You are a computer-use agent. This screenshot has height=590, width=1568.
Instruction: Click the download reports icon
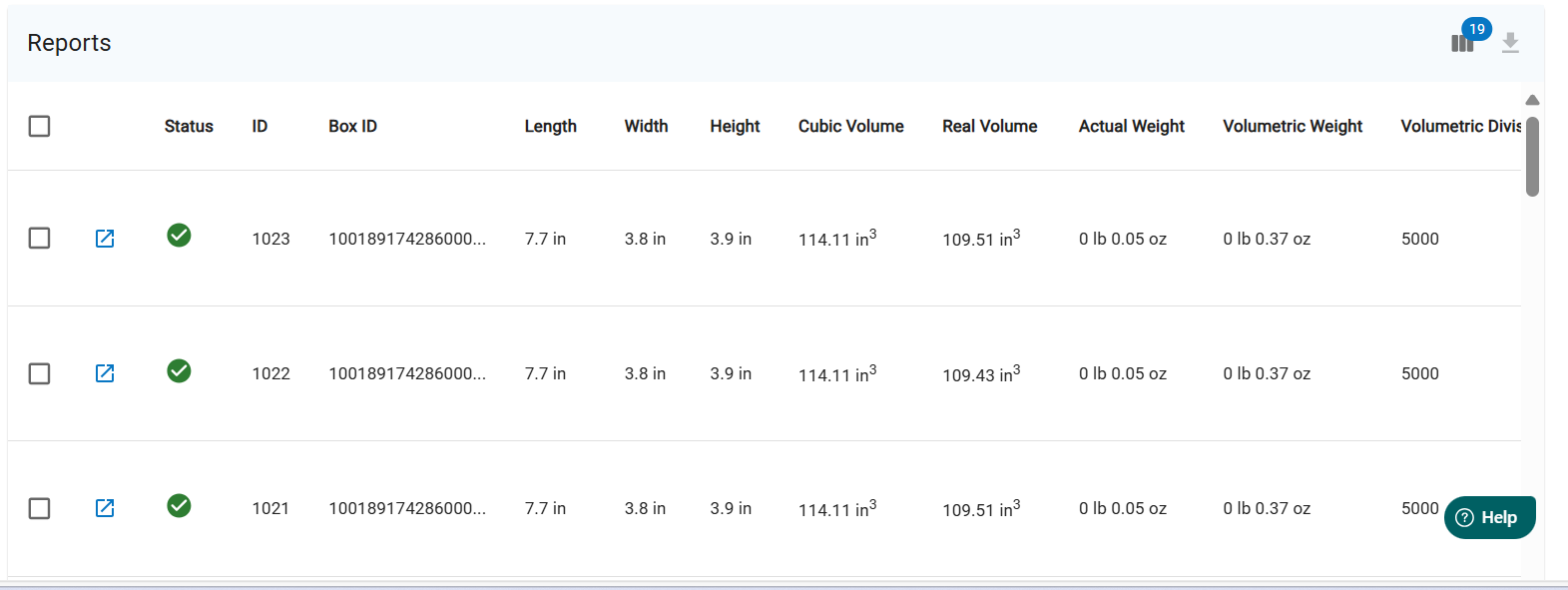[x=1510, y=43]
